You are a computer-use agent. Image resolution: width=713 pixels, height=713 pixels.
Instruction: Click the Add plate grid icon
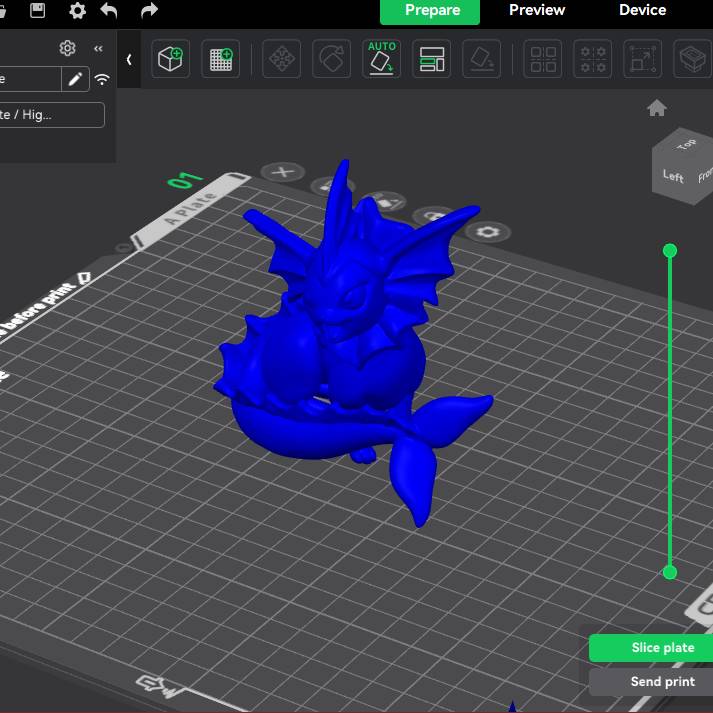pos(221,59)
